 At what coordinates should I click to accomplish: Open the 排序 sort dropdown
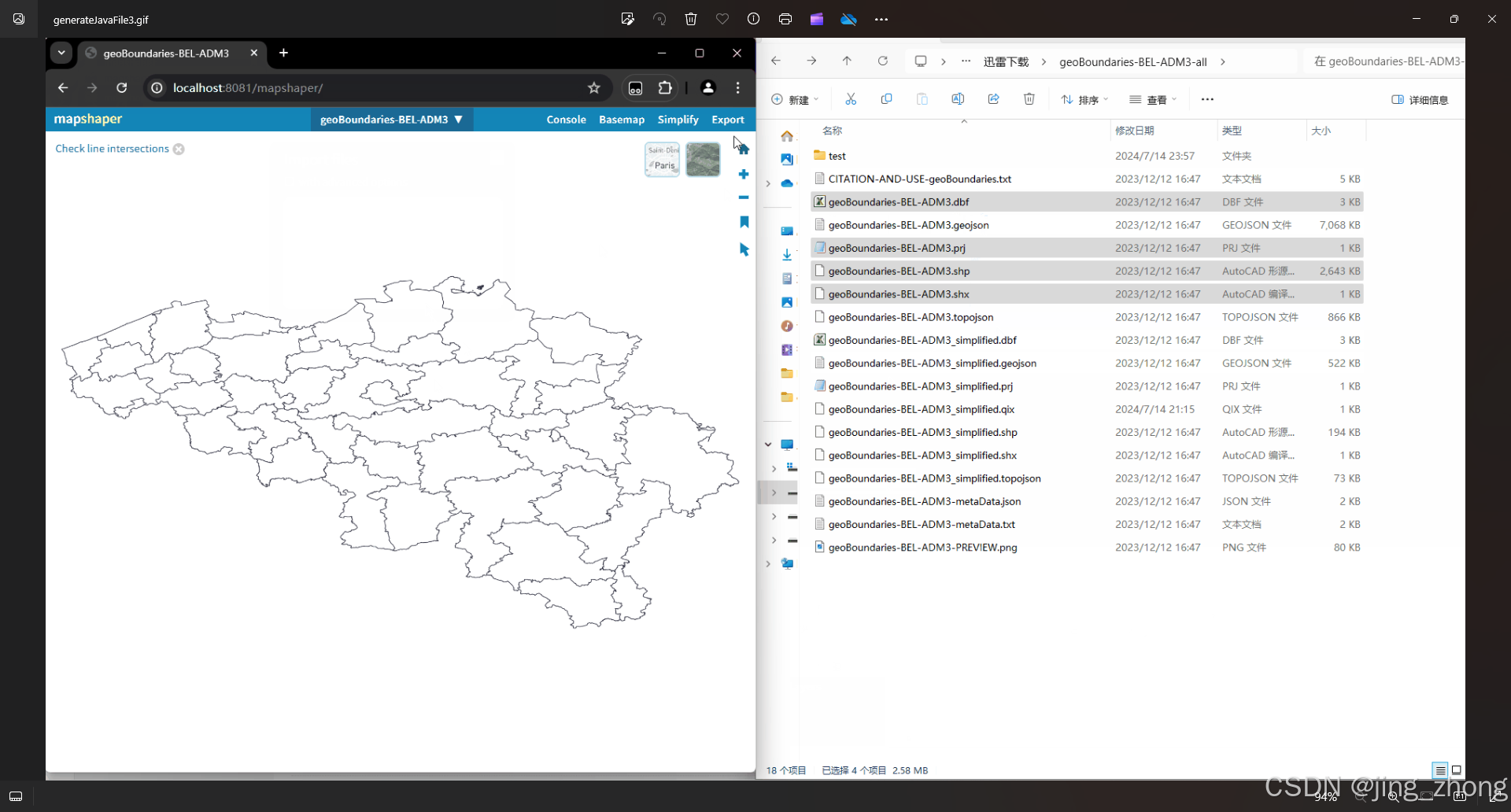1084,100
